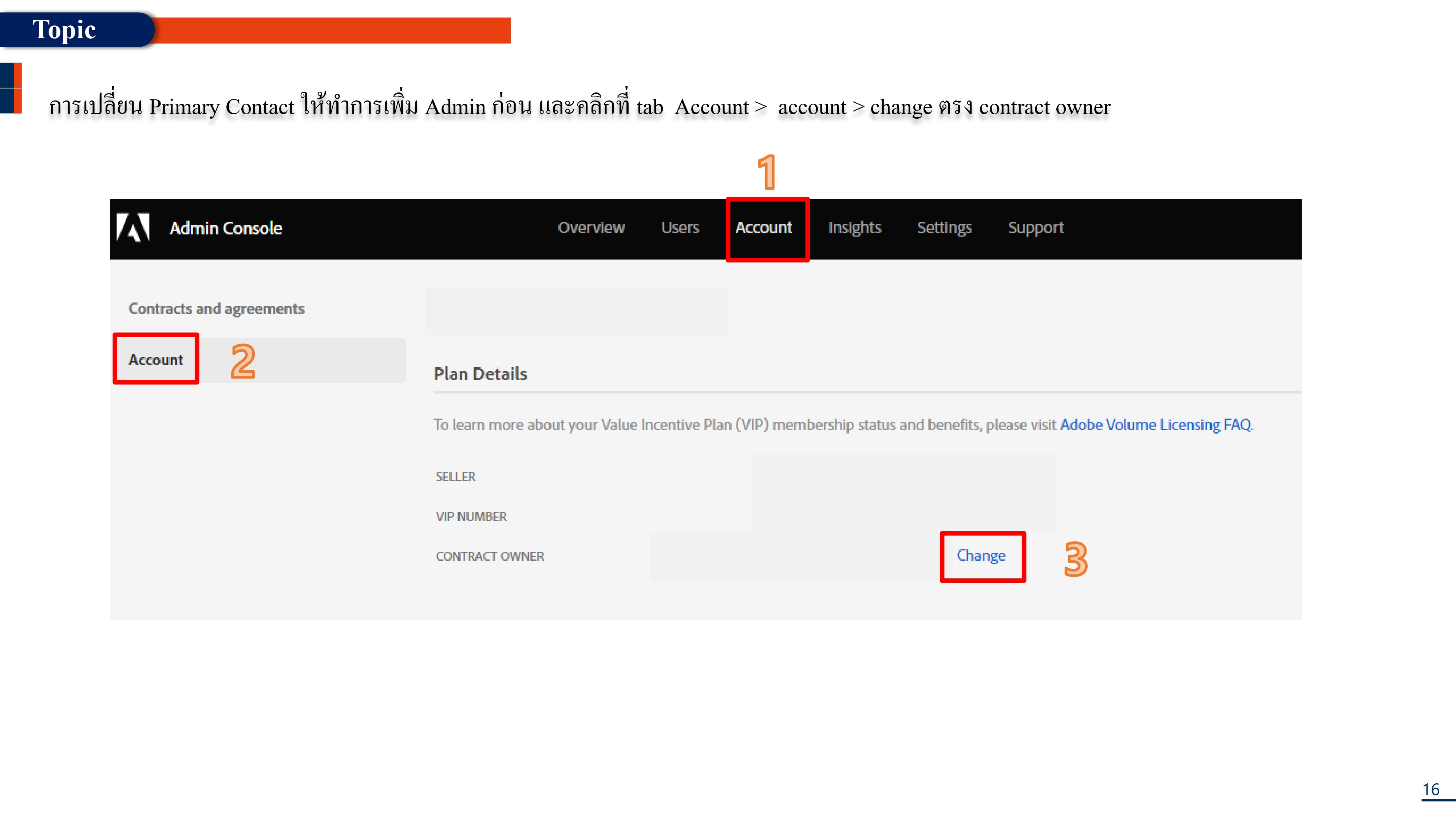This screenshot has width=1456, height=819.
Task: Click the Change link beside Contract Owner
Action: click(981, 555)
